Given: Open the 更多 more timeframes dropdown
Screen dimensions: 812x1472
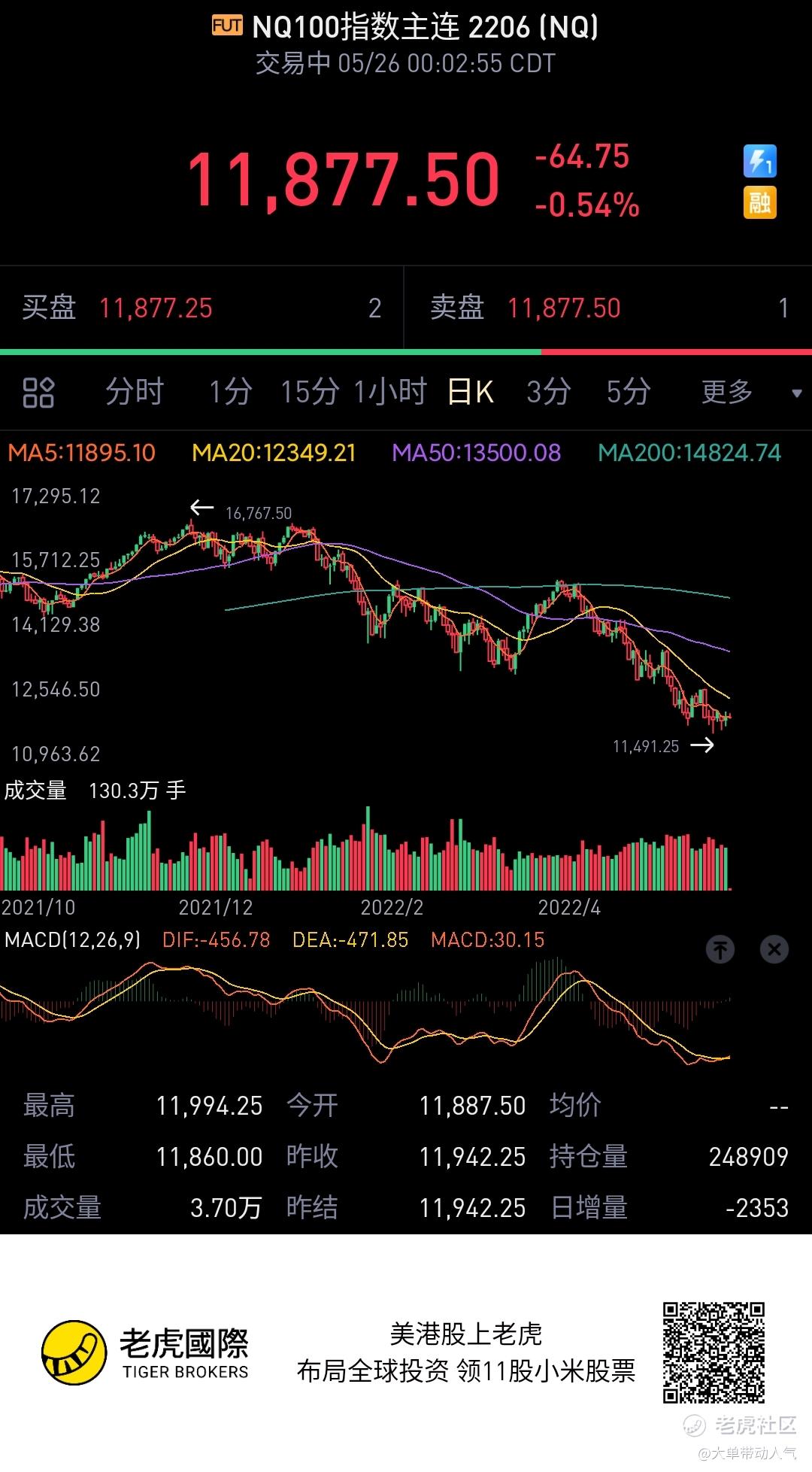Looking at the screenshot, I should click(x=727, y=392).
